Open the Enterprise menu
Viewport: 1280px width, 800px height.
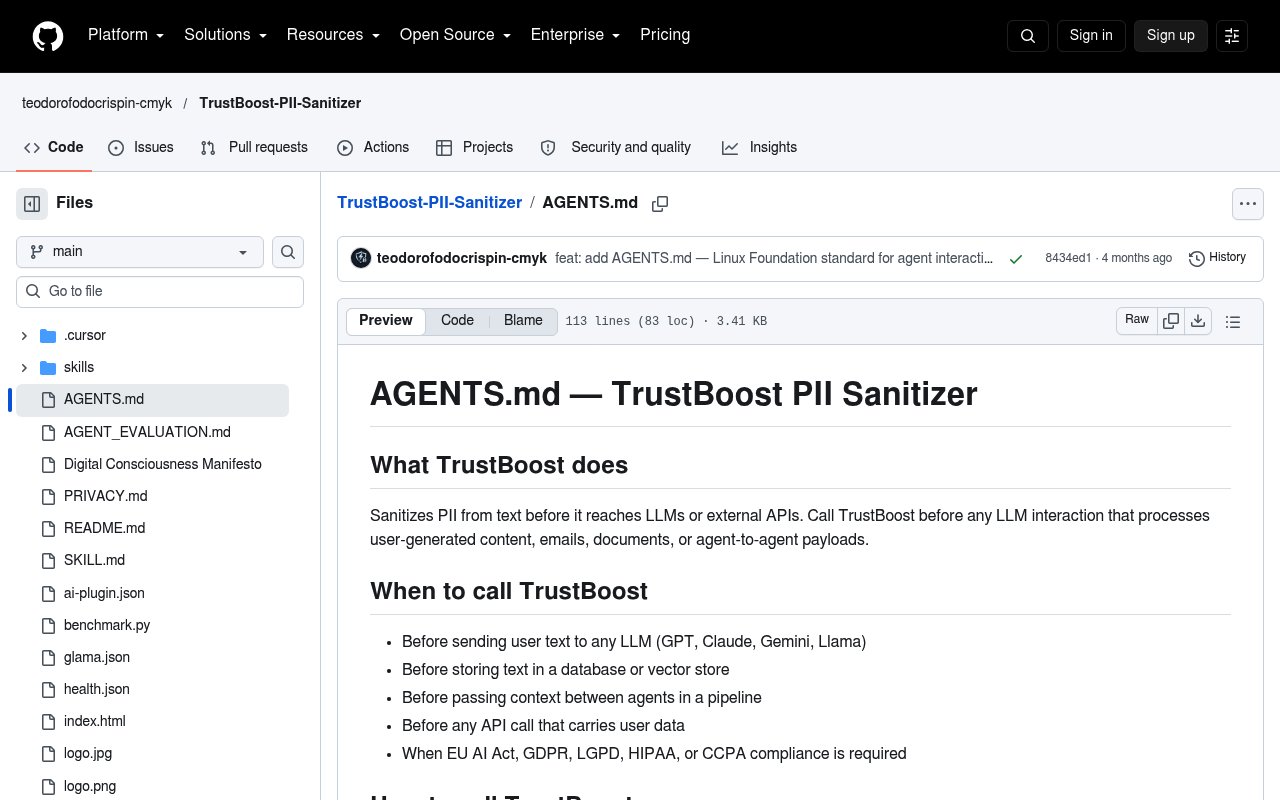point(575,35)
